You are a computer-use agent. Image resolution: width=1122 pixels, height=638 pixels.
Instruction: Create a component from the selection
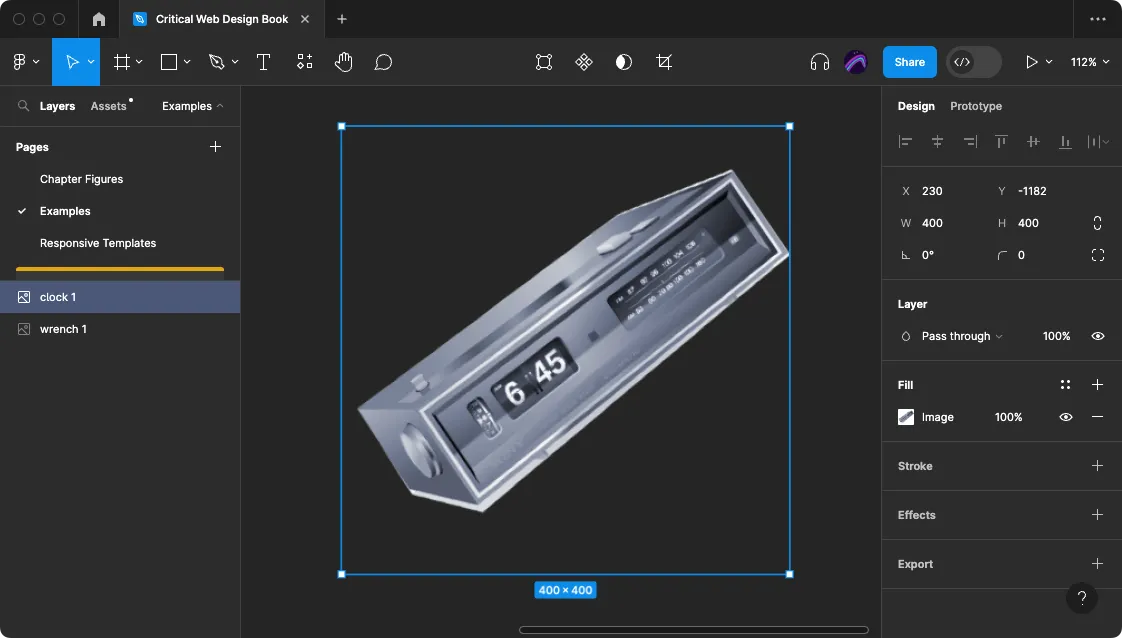point(584,62)
